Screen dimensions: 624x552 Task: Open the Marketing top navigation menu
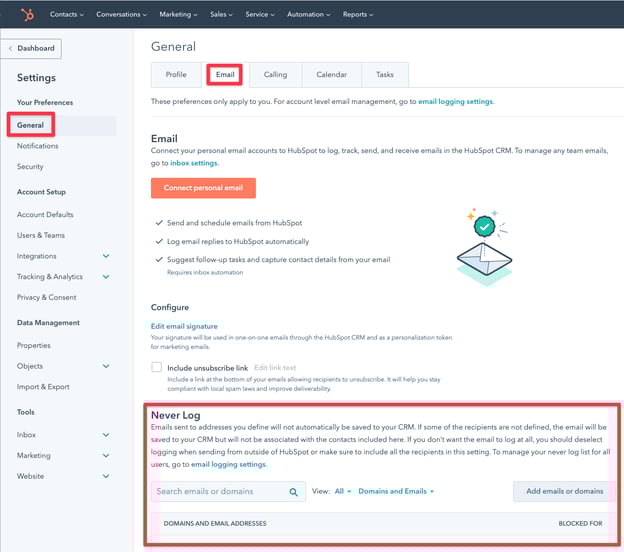(x=178, y=14)
